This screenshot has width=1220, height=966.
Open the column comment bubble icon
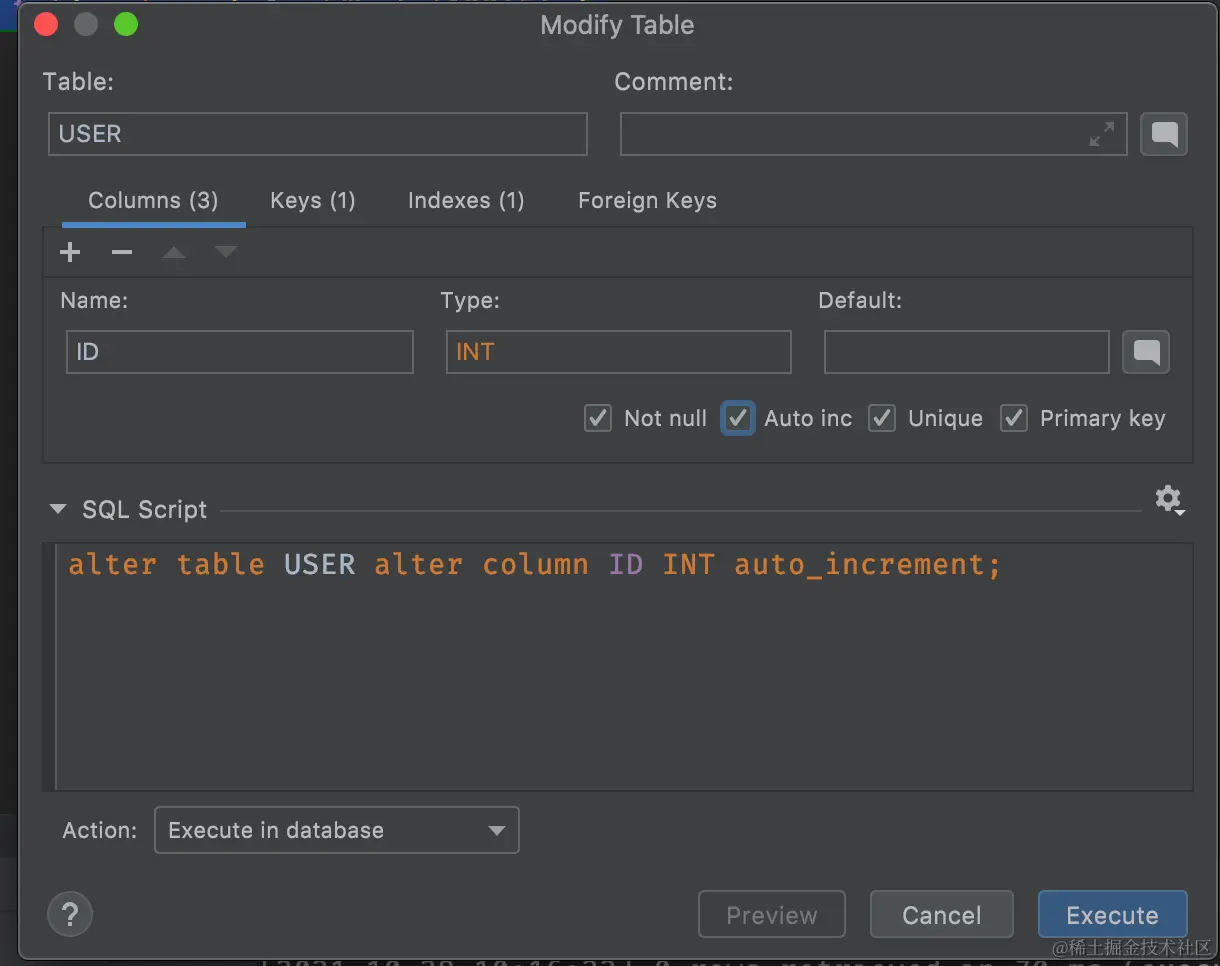1146,352
